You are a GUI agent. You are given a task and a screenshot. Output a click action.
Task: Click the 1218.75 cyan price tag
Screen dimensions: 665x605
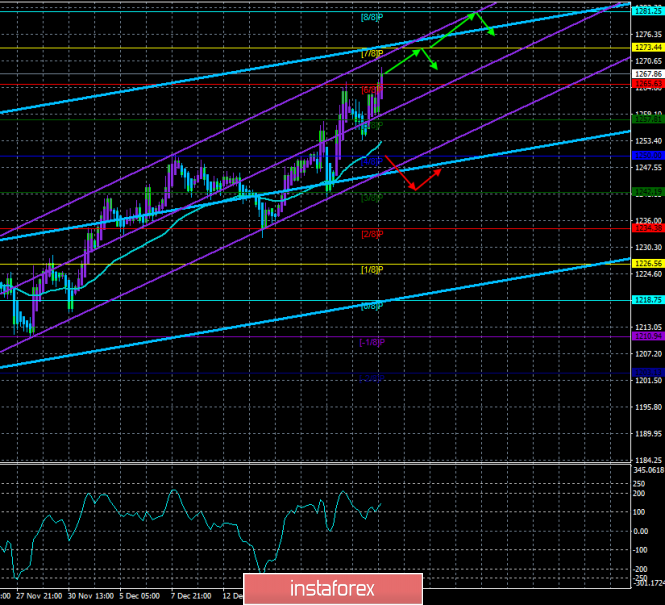[646, 299]
